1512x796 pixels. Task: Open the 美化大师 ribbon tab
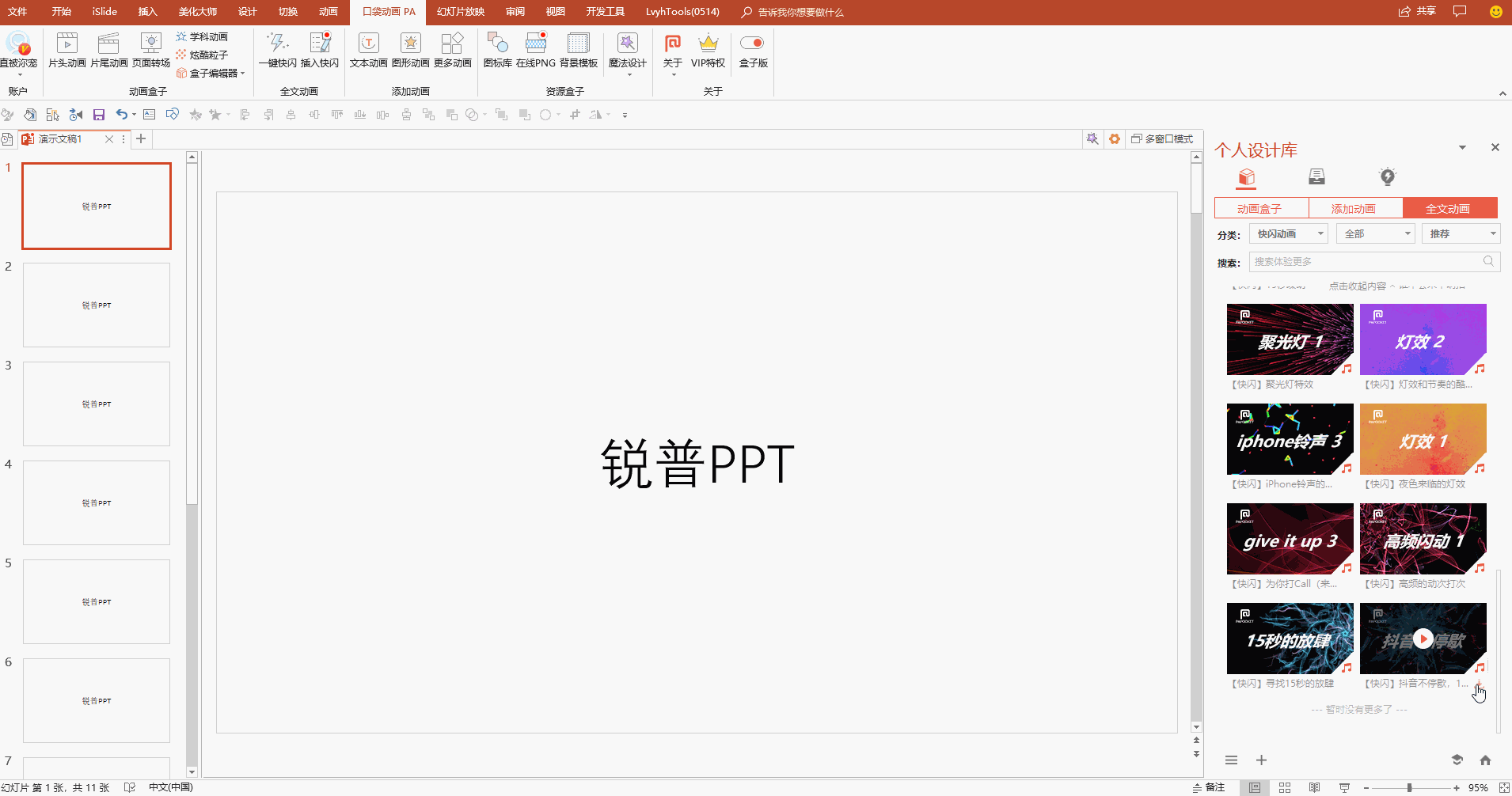197,12
